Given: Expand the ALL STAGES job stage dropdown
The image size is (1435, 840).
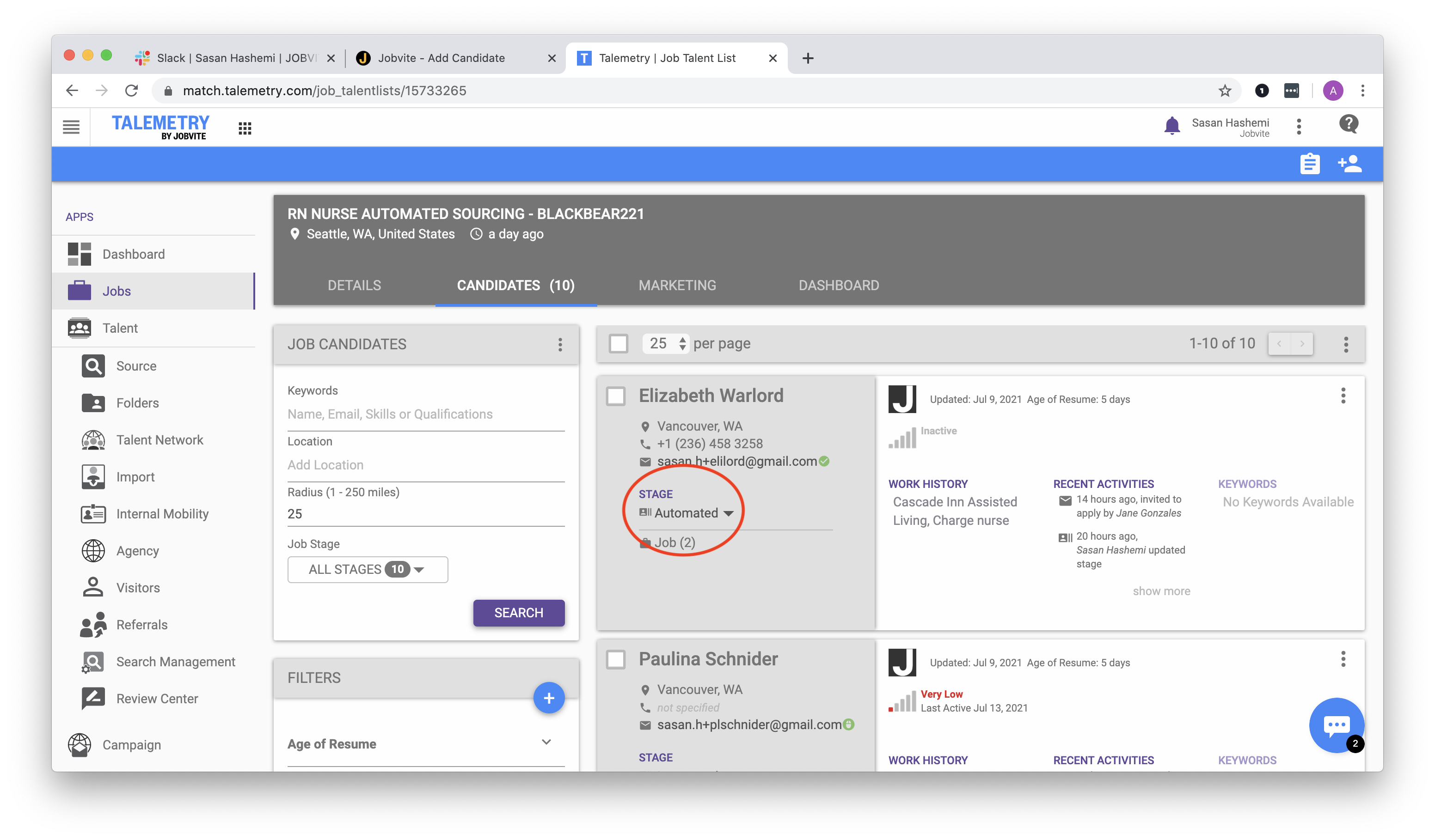Looking at the screenshot, I should pos(367,569).
